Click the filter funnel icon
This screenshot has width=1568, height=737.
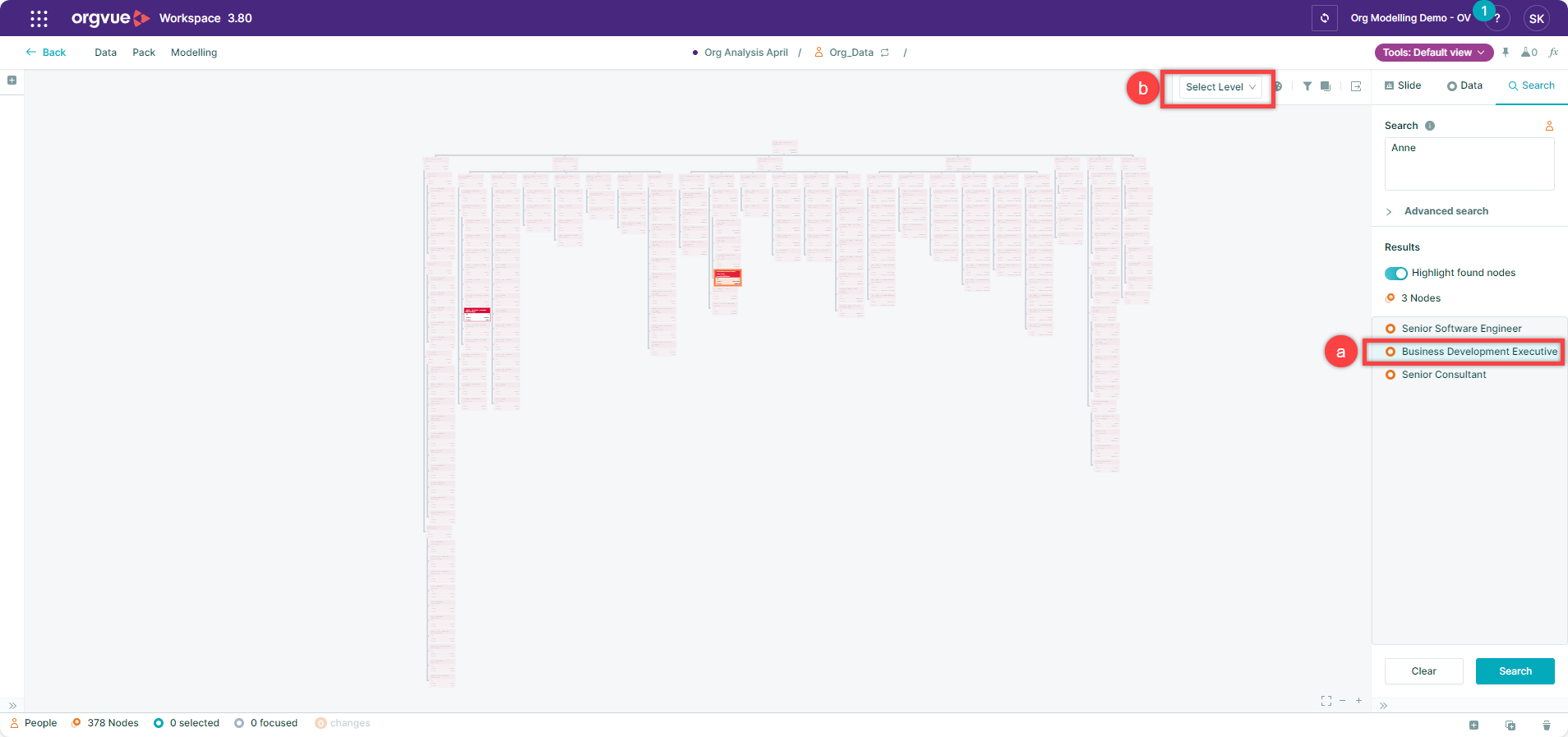1307,86
